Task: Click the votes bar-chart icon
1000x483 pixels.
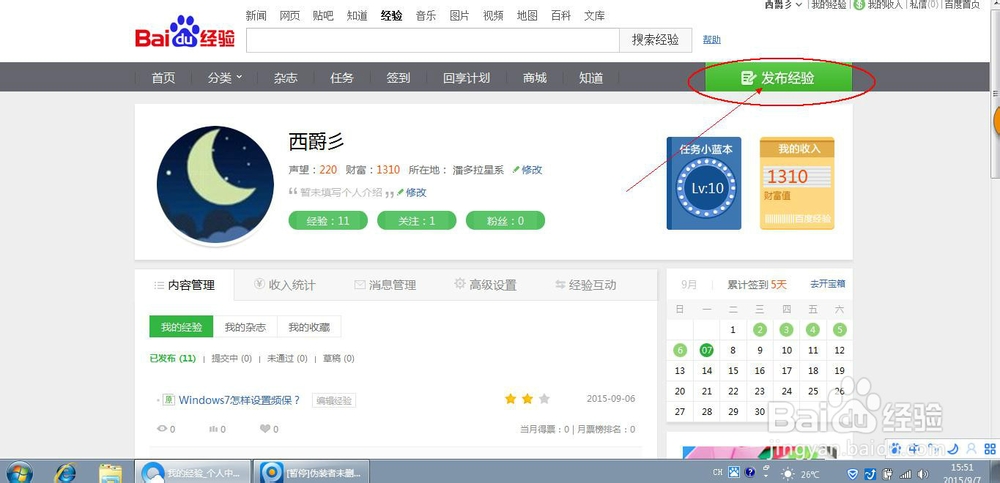Action: click(214, 429)
